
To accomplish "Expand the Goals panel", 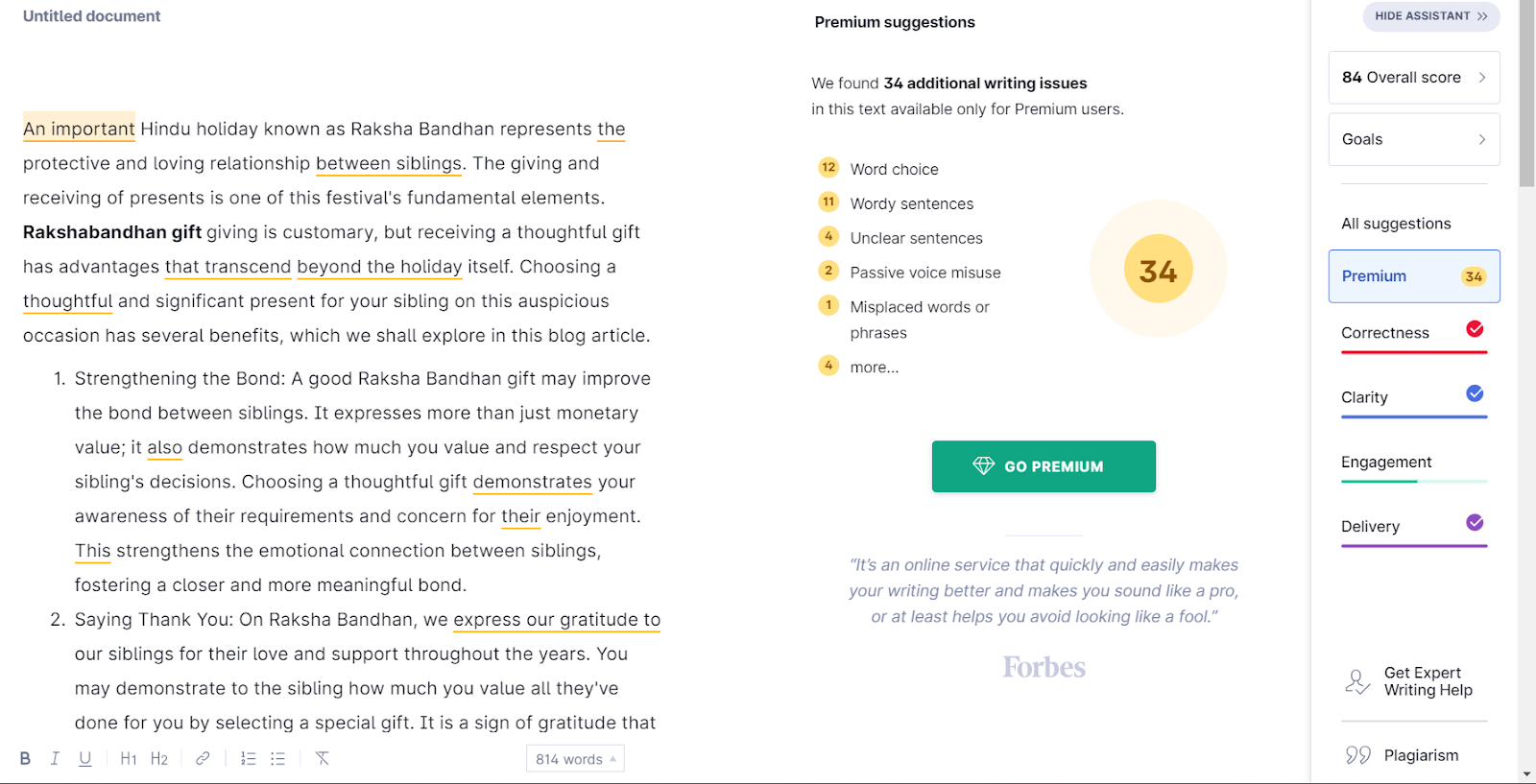I will point(1413,139).
